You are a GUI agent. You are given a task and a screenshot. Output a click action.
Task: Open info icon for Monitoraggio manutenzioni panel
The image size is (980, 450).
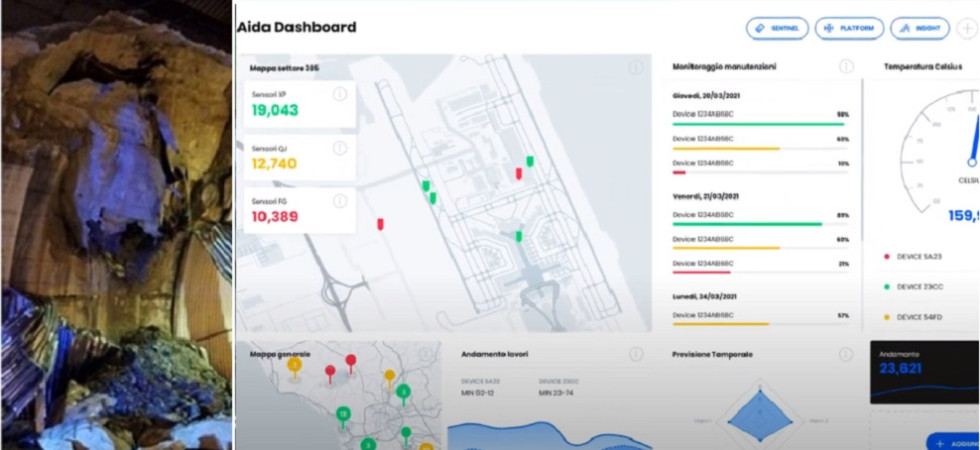click(846, 66)
